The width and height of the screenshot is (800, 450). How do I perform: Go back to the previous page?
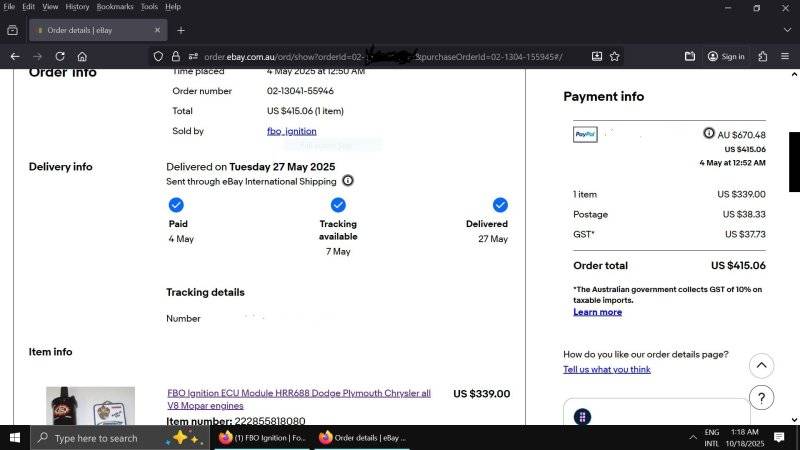(x=14, y=57)
